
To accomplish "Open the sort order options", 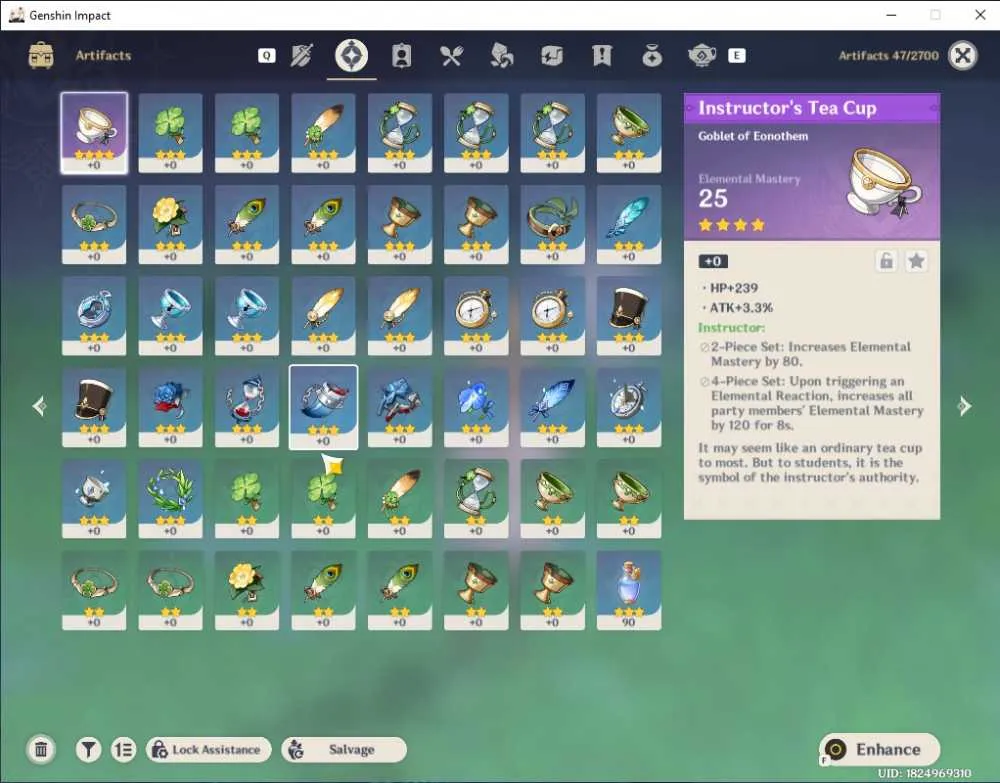I will [123, 749].
